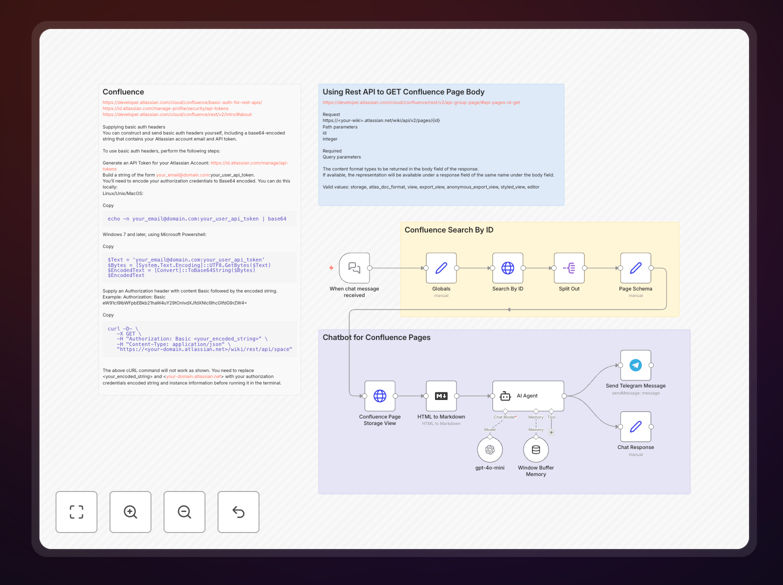783x585 pixels.
Task: Click the echo base64 command code block
Action: click(x=199, y=219)
